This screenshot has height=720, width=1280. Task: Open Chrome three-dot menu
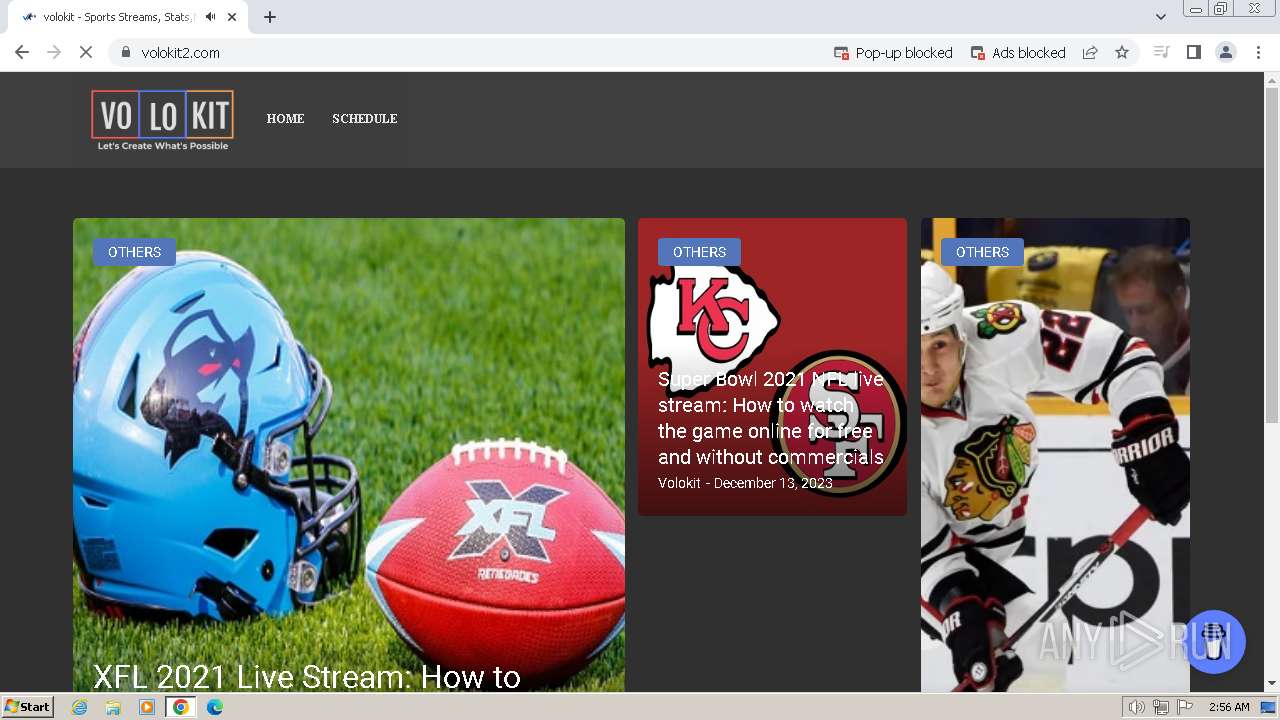tap(1258, 52)
